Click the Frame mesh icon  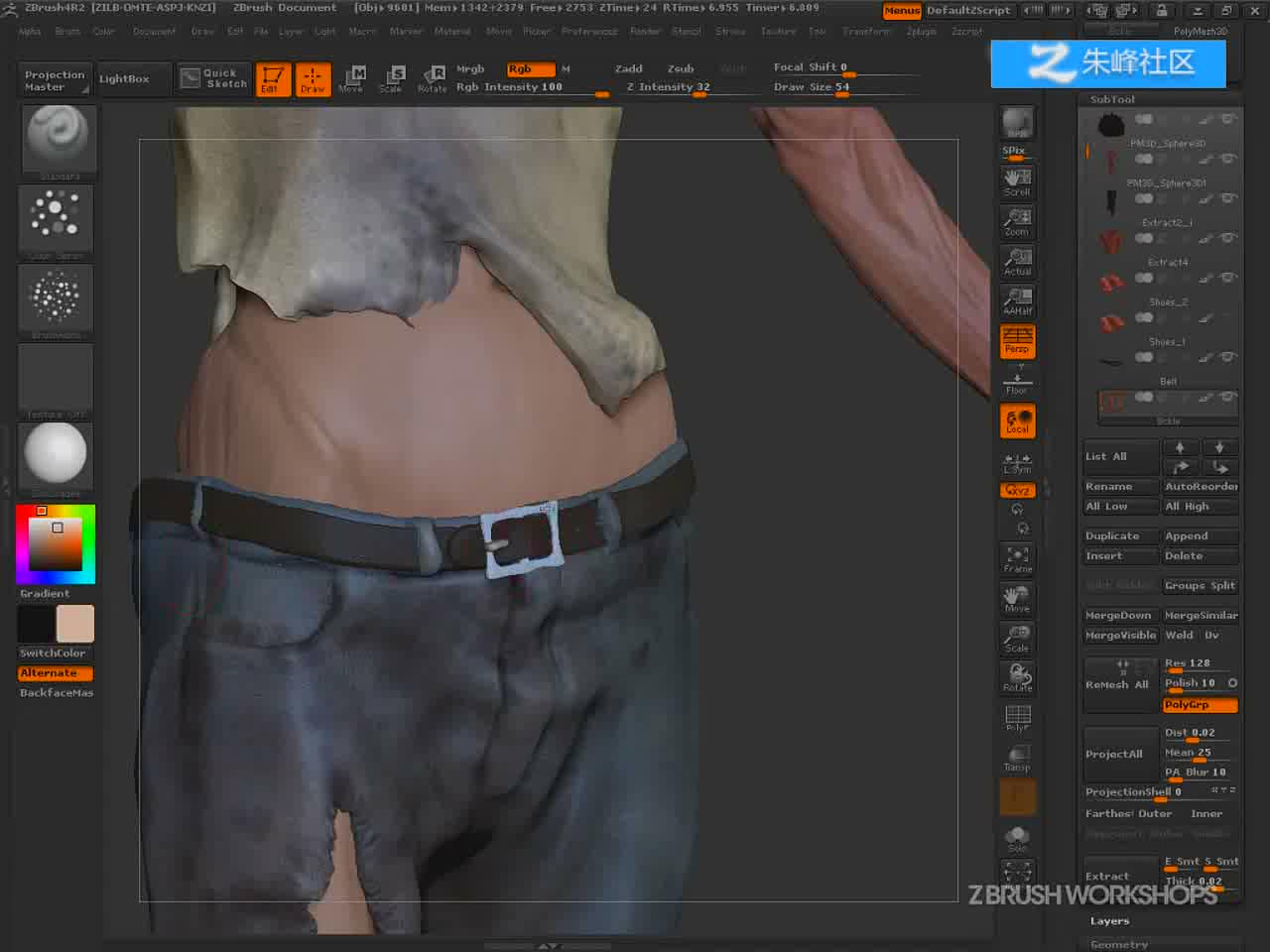[x=1017, y=559]
